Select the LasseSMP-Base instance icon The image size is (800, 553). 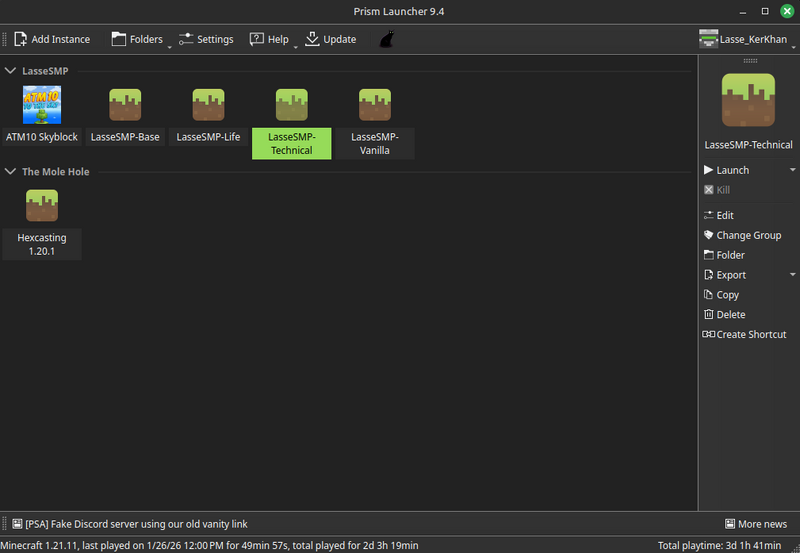125,105
